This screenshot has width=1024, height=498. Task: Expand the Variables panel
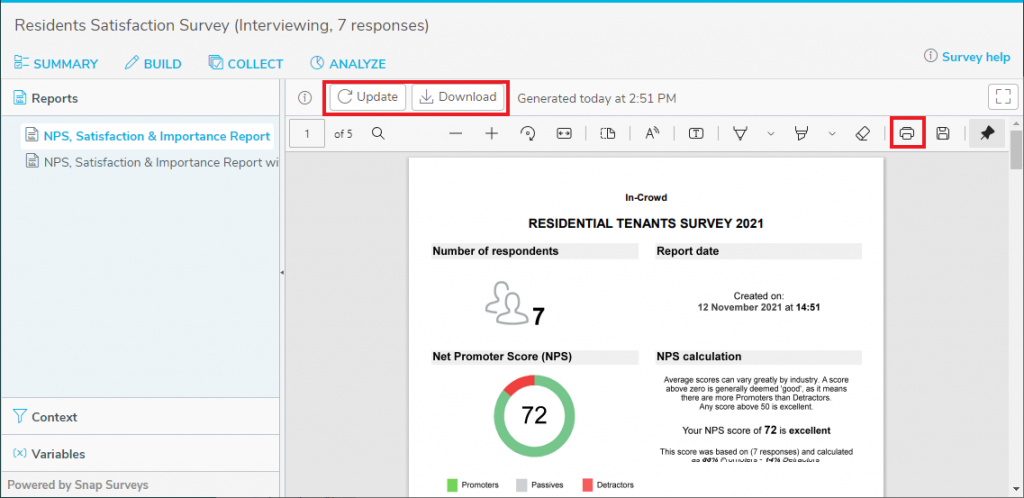[140, 454]
